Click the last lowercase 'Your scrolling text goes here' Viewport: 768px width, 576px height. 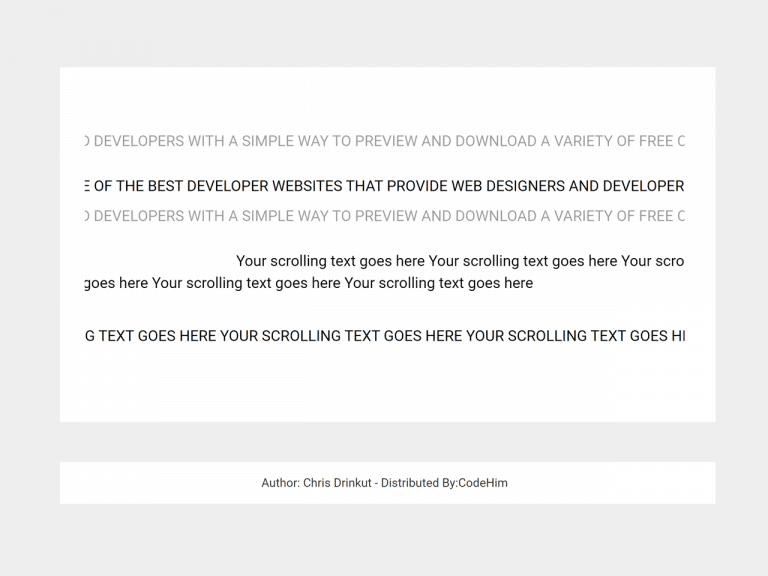(x=439, y=283)
